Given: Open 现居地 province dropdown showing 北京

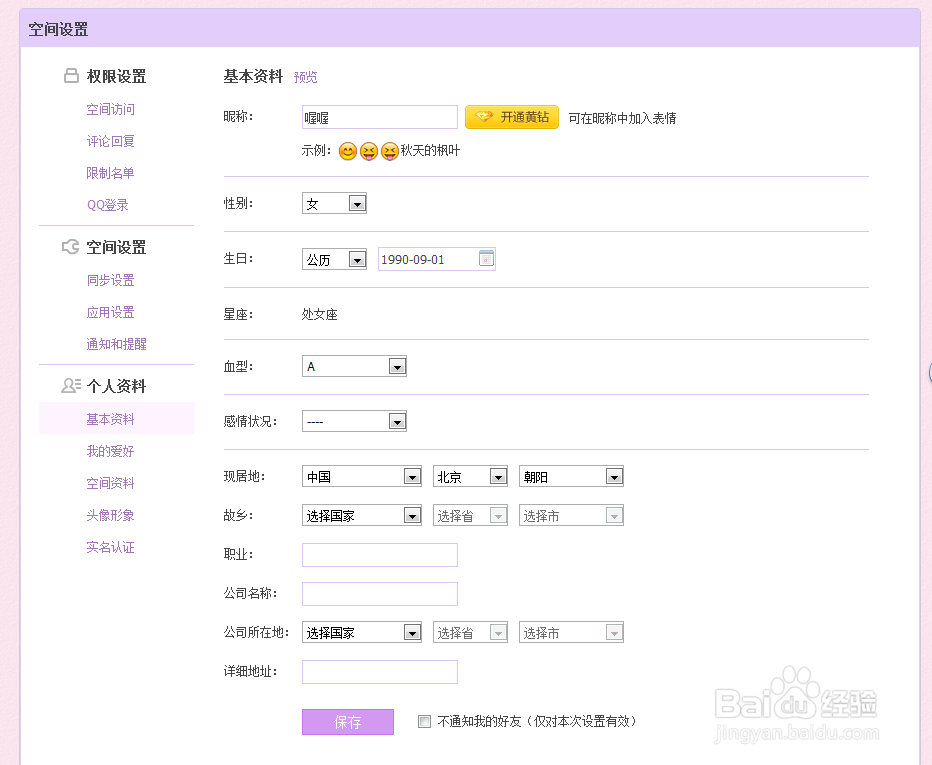Looking at the screenshot, I should [x=470, y=476].
